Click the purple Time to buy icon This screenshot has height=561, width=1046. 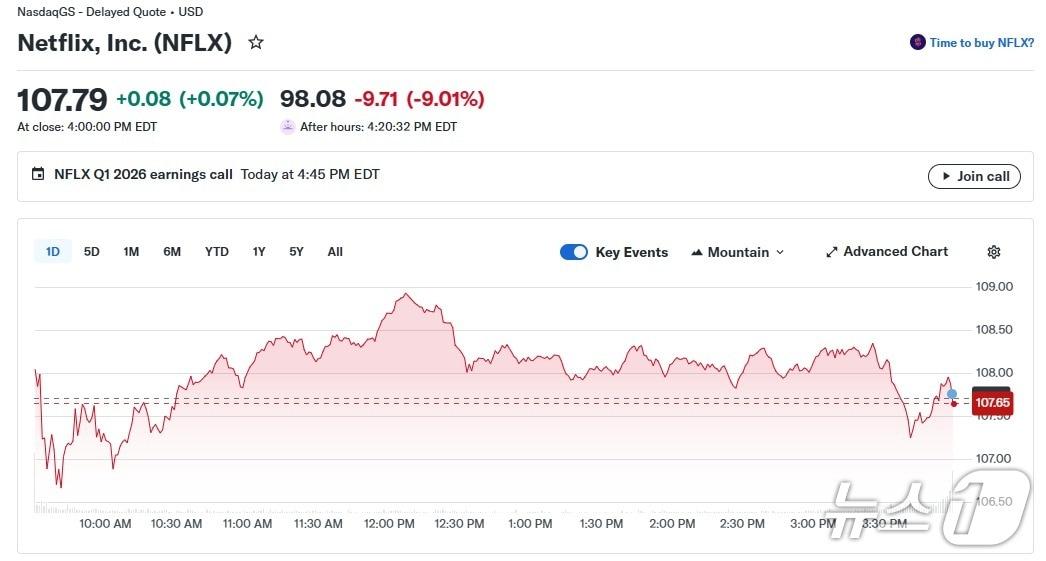(x=917, y=43)
